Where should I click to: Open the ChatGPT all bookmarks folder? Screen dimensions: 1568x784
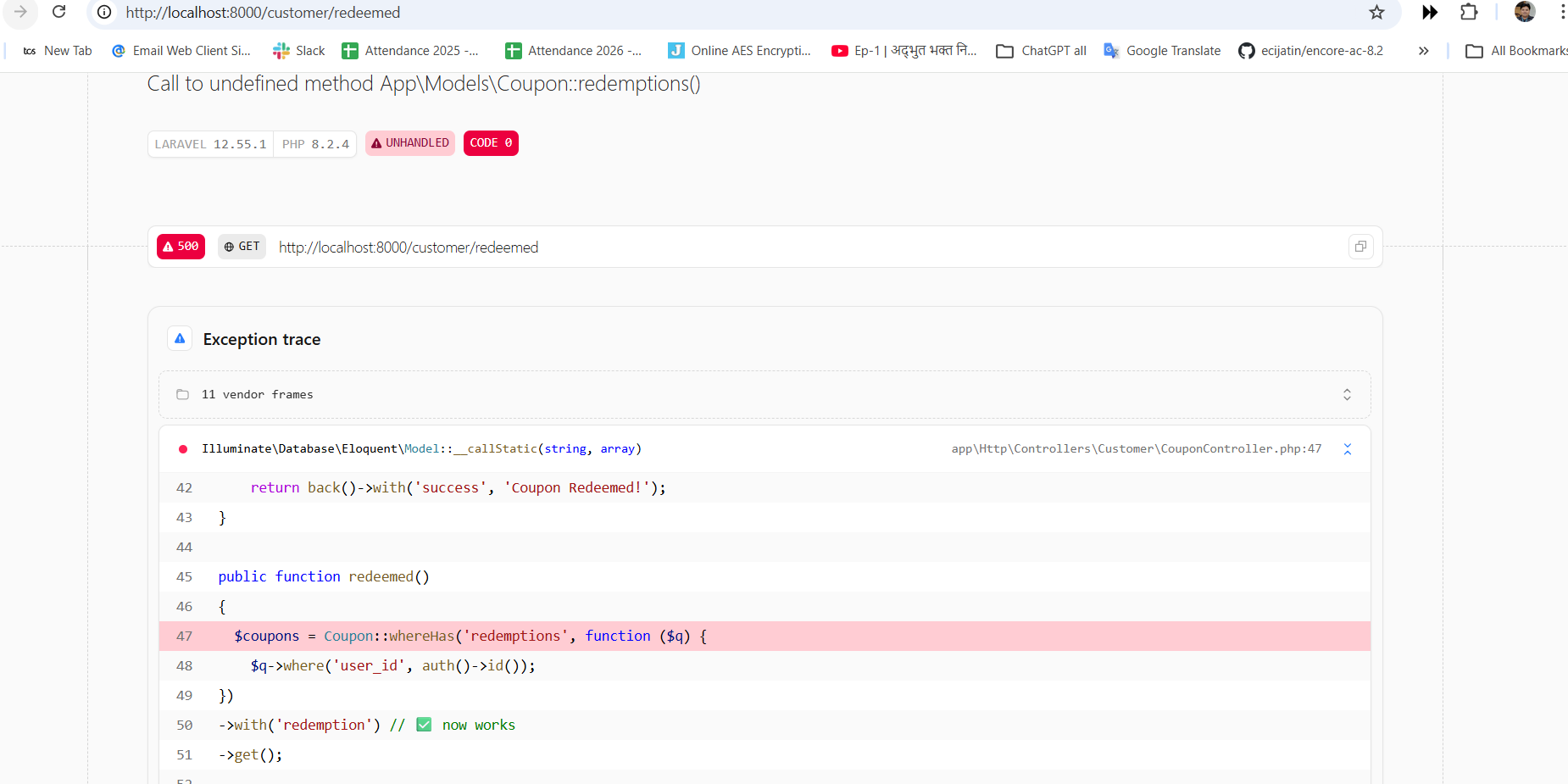point(1041,51)
